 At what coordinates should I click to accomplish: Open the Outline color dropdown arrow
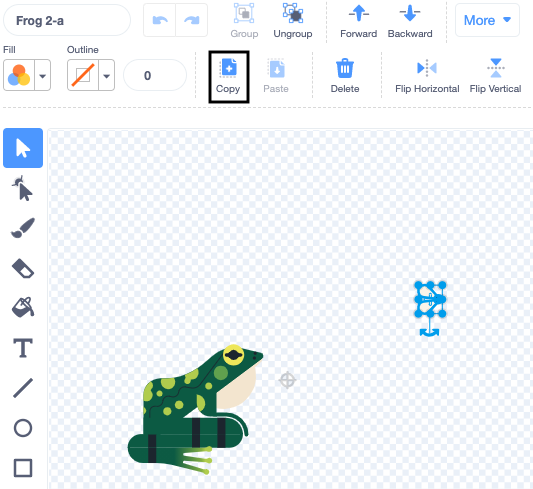tap(106, 75)
